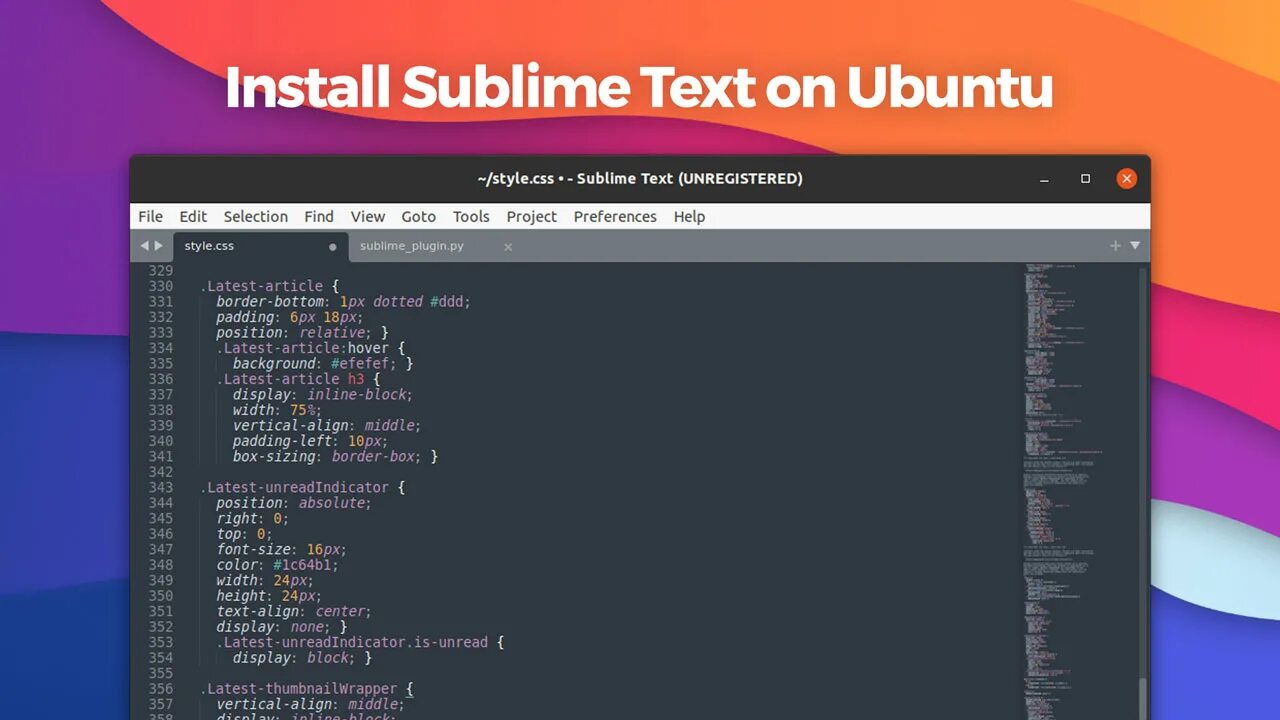The width and height of the screenshot is (1280, 720).
Task: Open the Help menu
Action: 689,216
